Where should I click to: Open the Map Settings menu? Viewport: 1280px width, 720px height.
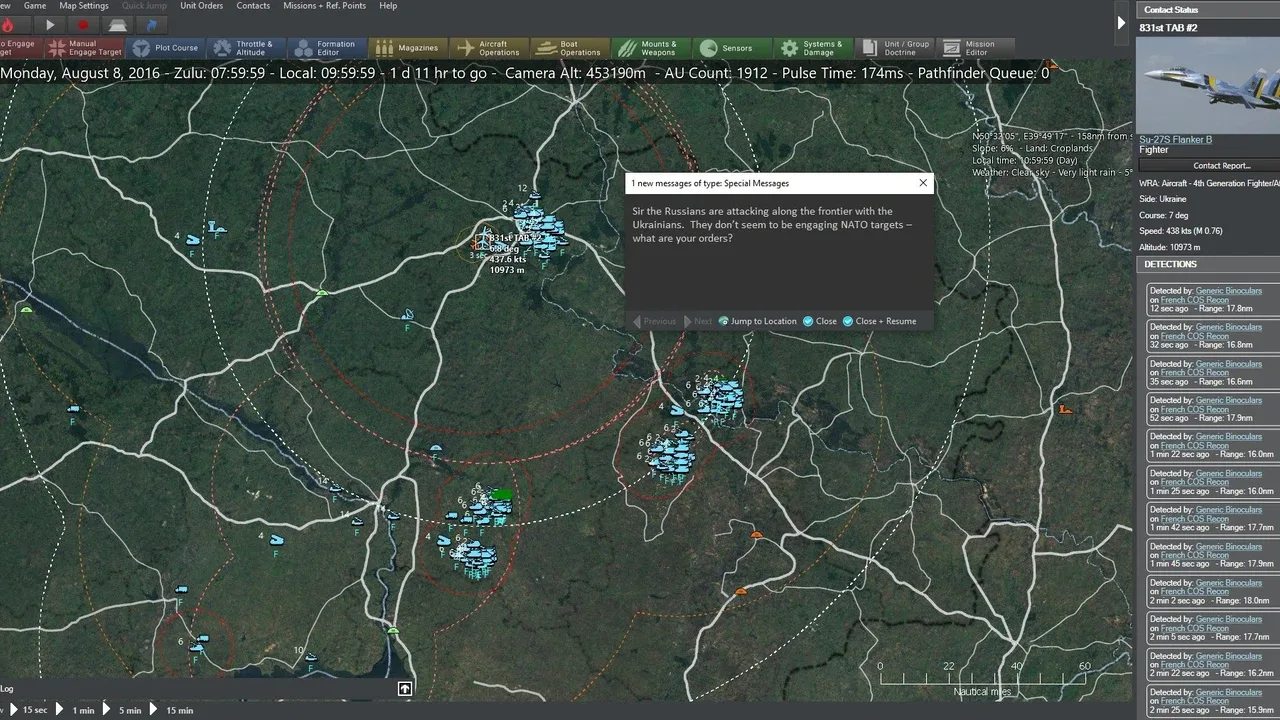pos(84,6)
